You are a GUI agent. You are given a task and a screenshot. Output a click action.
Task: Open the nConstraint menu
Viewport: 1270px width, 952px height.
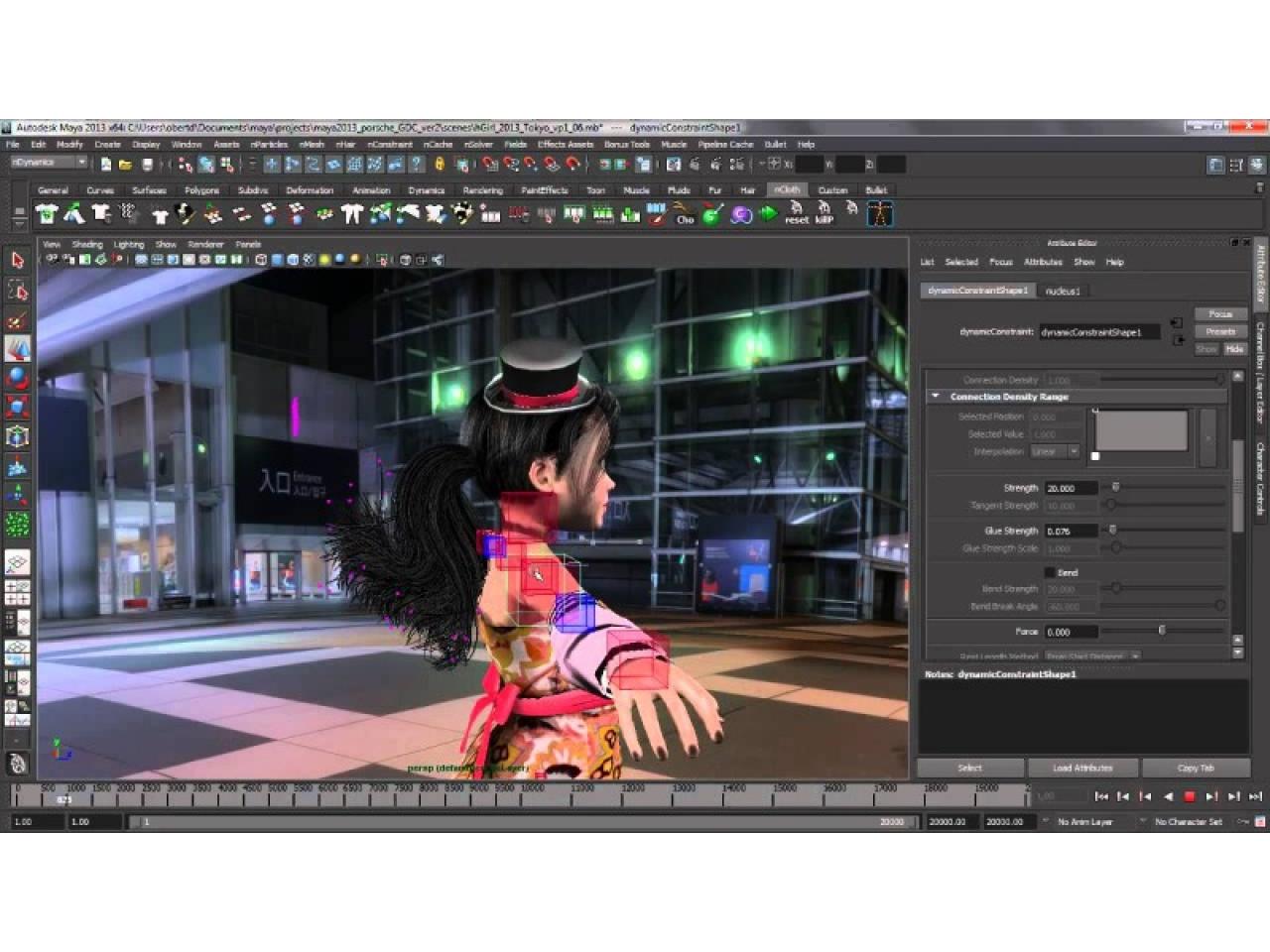[390, 145]
